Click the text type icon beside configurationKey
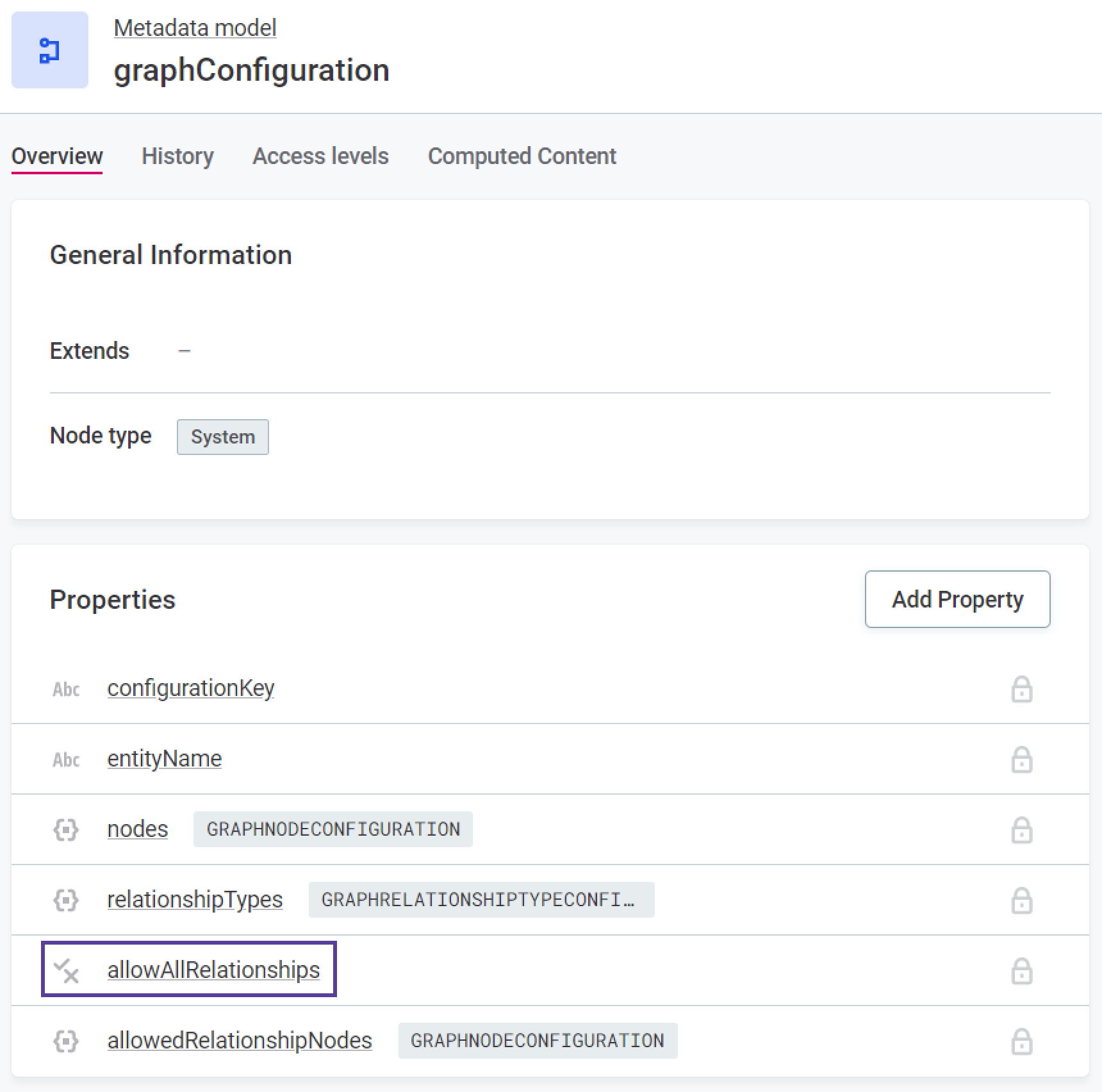The image size is (1102, 1092). 66,690
